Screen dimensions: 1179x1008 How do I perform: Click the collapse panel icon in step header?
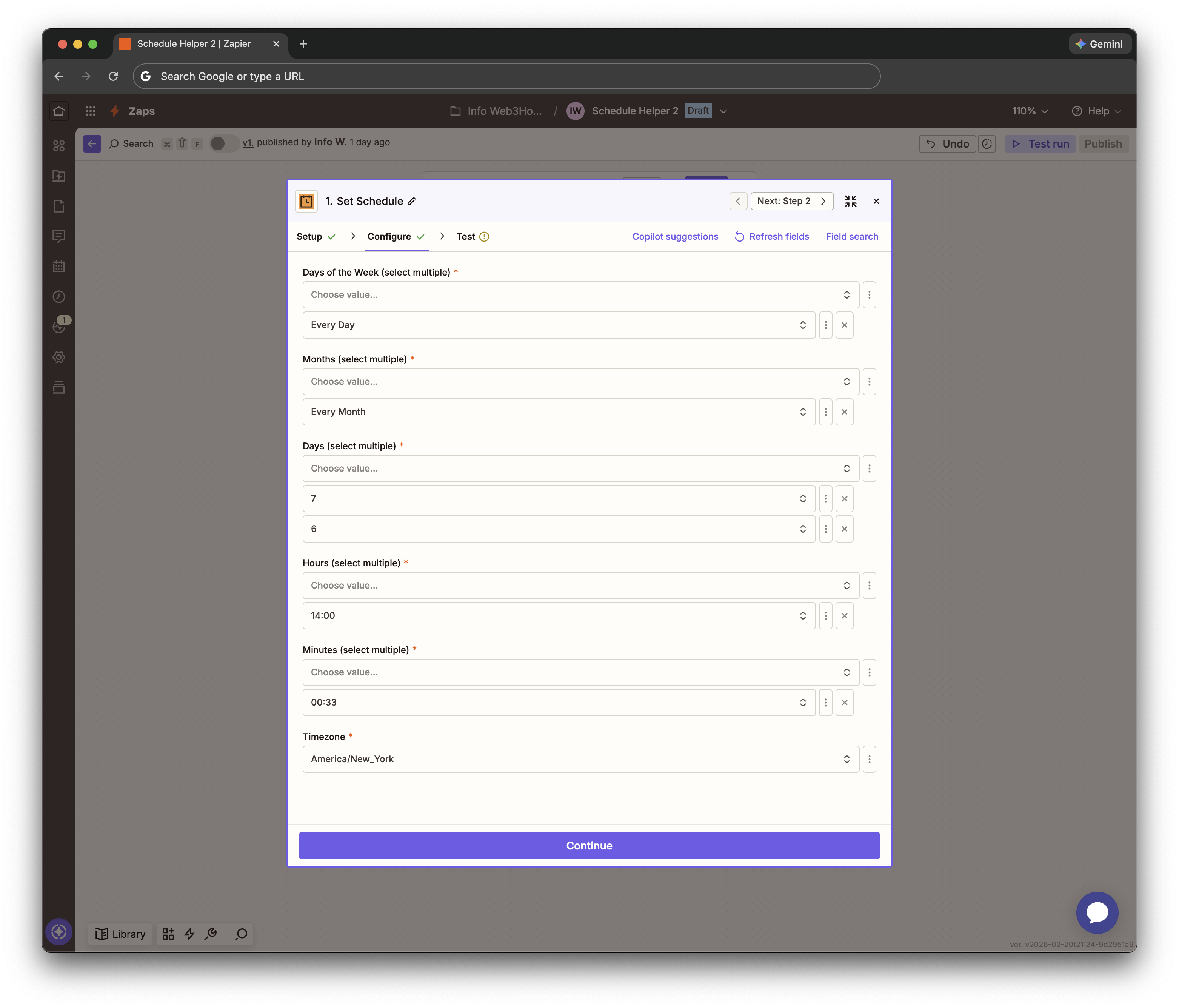850,202
